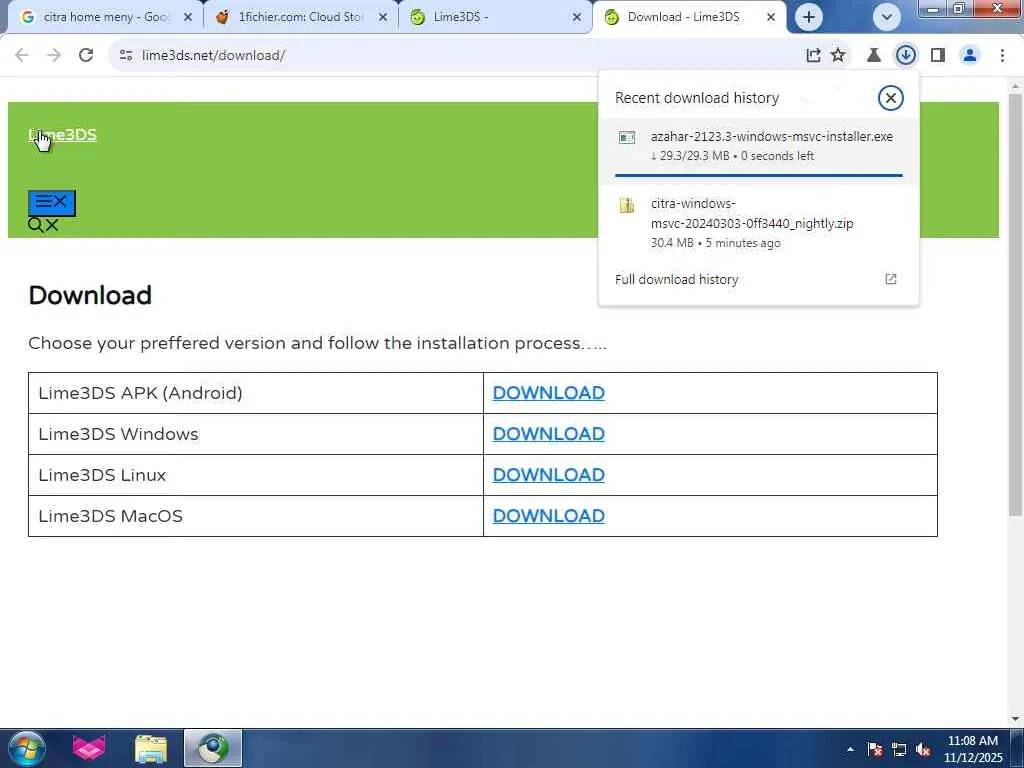Click the installer download progress bar
Image resolution: width=1024 pixels, height=768 pixels.
coord(758,175)
